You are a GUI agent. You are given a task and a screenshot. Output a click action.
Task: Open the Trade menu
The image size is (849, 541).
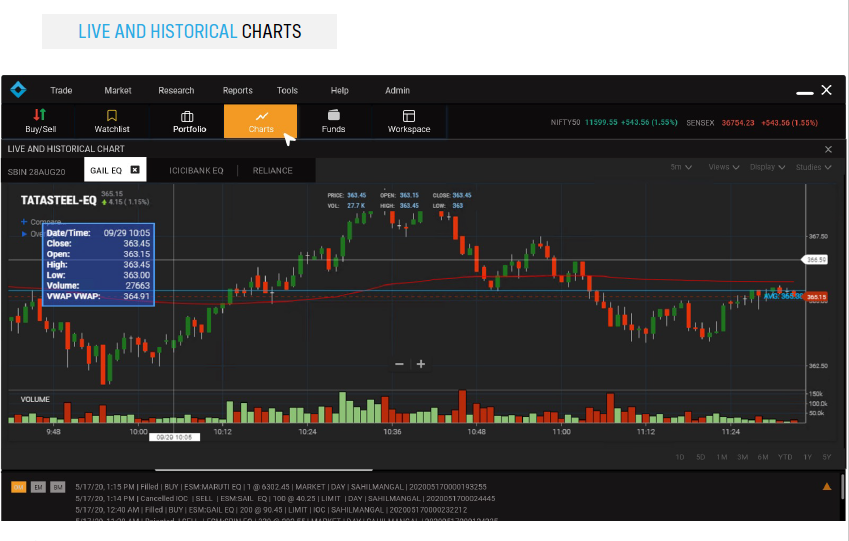[x=61, y=90]
